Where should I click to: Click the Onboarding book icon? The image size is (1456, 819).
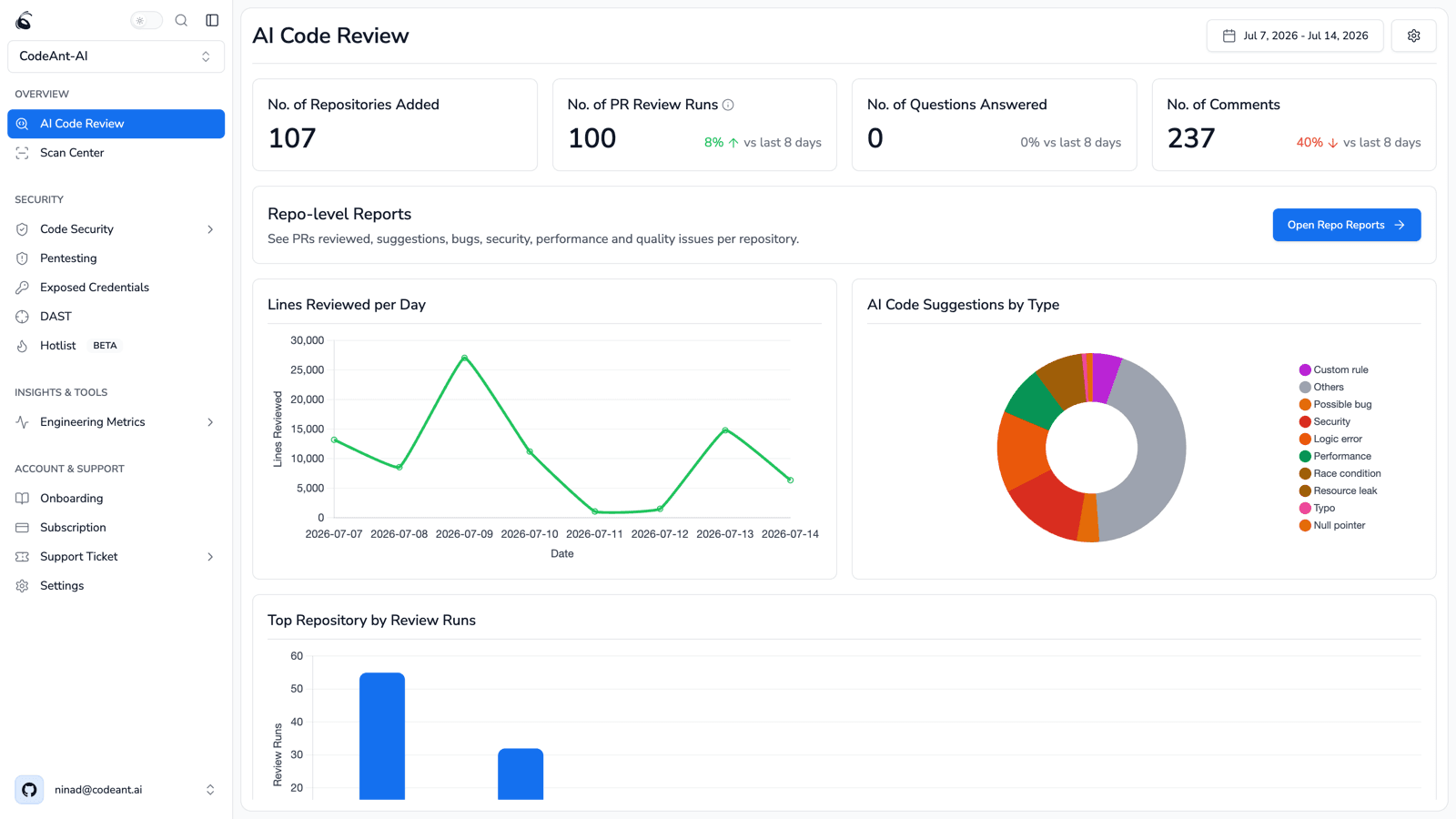pyautogui.click(x=23, y=499)
